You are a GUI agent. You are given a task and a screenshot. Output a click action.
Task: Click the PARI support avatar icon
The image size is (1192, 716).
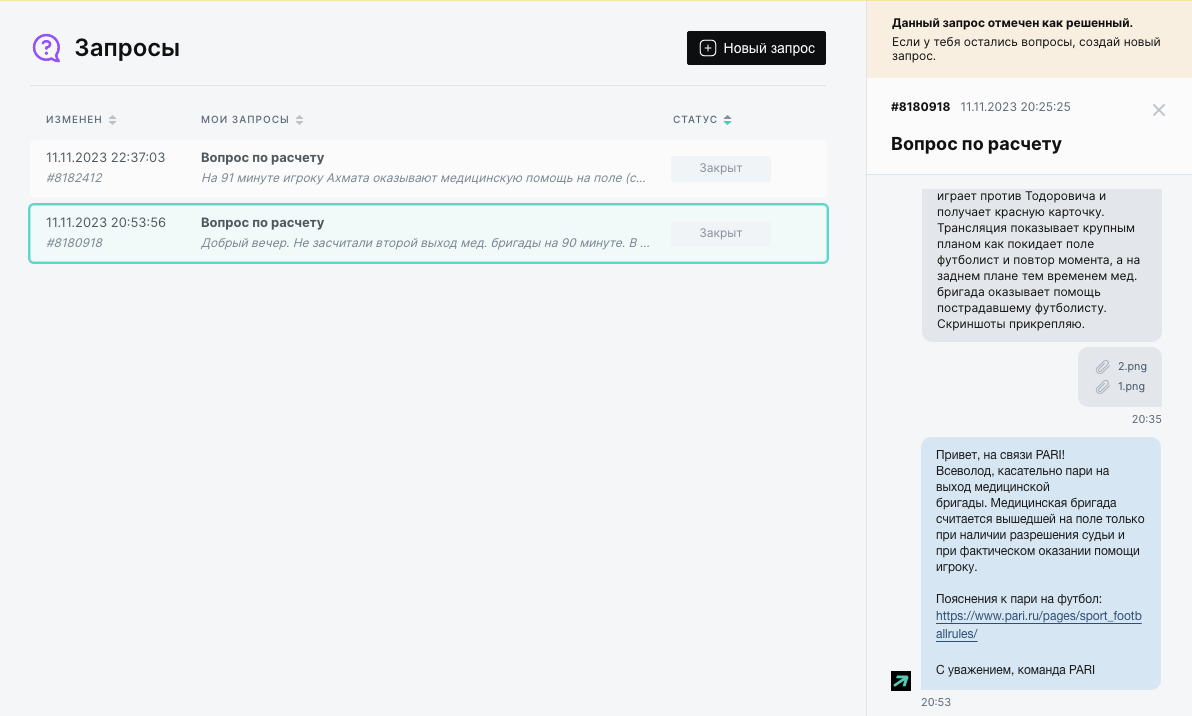[x=900, y=681]
